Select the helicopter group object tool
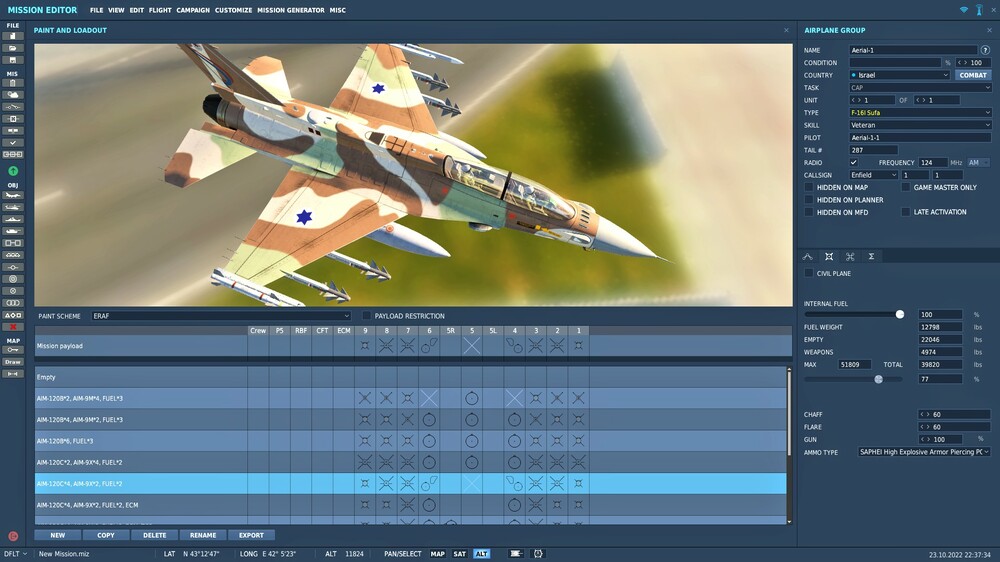1000x562 pixels. pyautogui.click(x=13, y=207)
